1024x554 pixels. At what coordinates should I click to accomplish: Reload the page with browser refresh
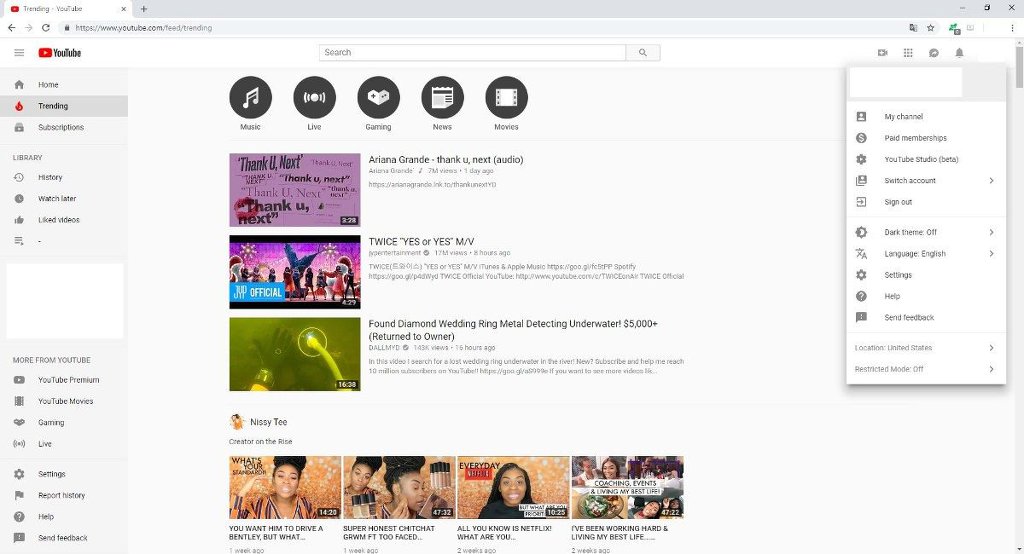(x=46, y=27)
